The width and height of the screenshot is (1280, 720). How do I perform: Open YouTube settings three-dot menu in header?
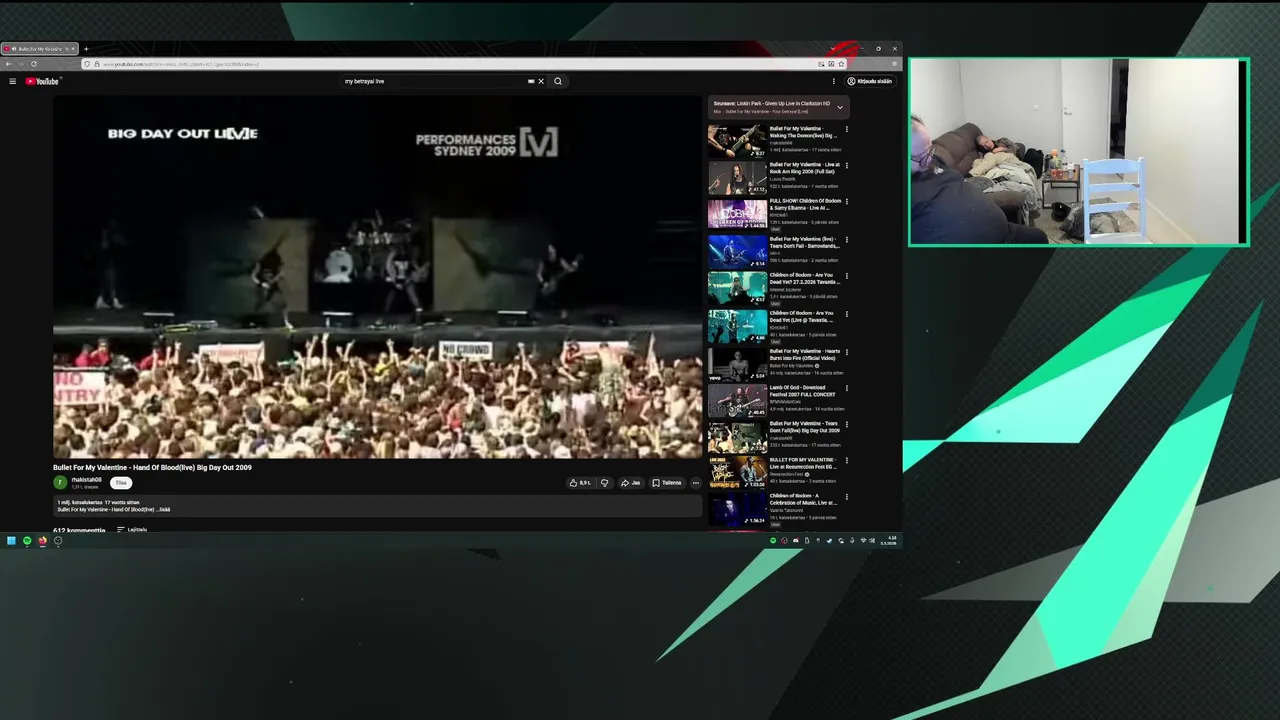click(x=833, y=81)
